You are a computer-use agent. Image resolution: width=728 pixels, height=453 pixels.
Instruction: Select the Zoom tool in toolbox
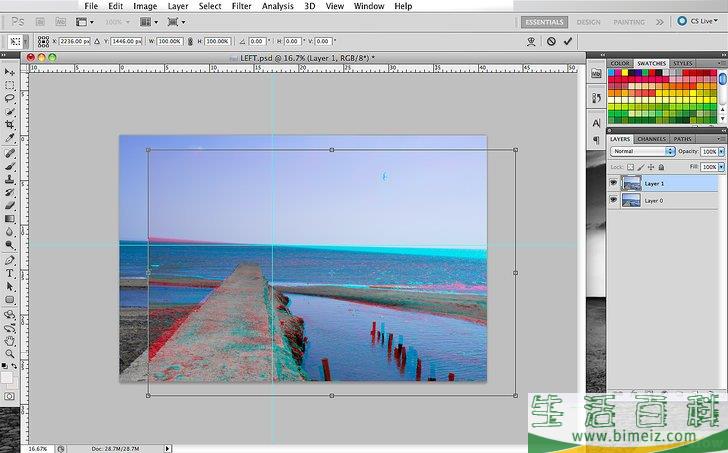pyautogui.click(x=10, y=353)
